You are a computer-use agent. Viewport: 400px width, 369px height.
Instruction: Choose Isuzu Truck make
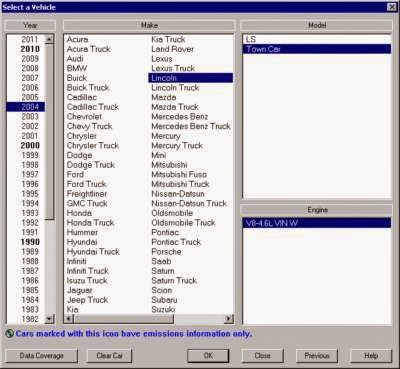(87, 281)
